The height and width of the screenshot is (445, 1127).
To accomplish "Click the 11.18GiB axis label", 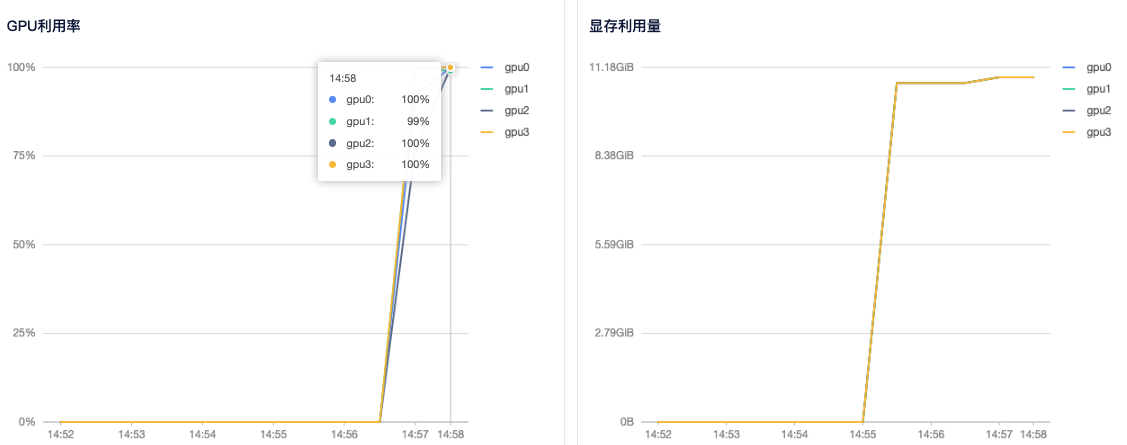I will [x=612, y=67].
